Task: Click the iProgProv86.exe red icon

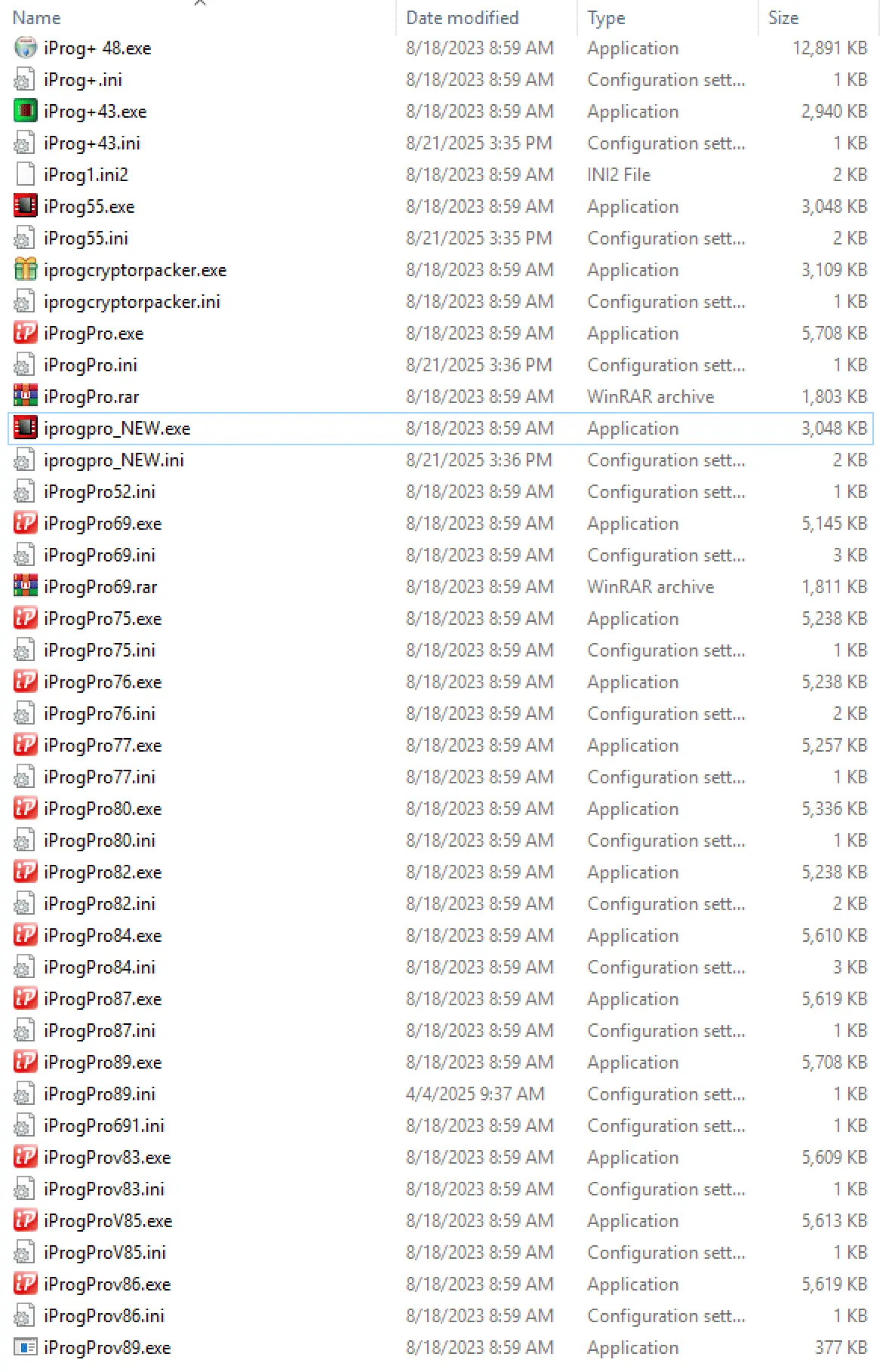Action: point(25,1284)
